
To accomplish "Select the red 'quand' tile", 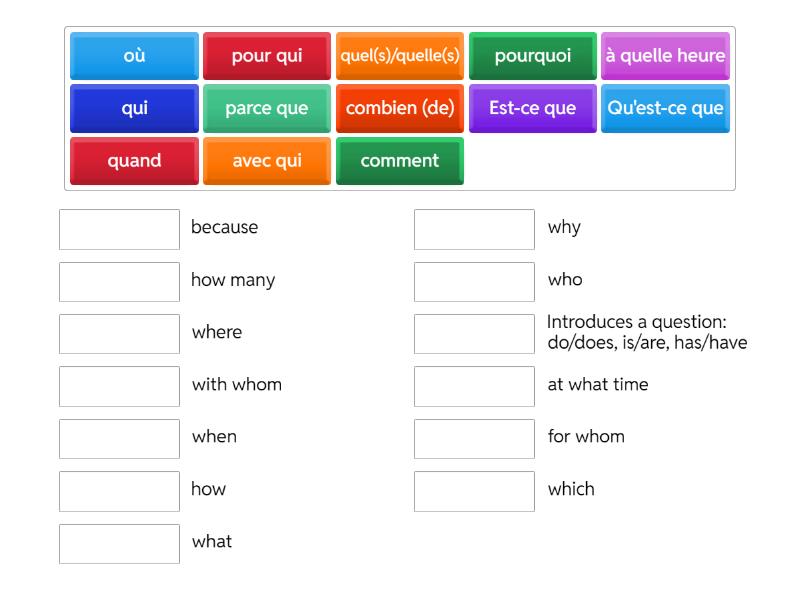I will 134,161.
